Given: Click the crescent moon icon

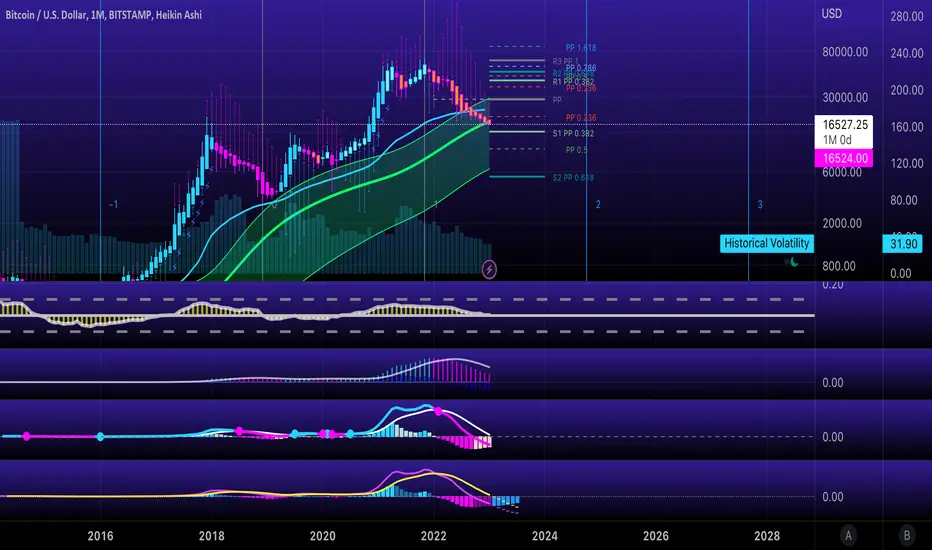Looking at the screenshot, I should [794, 262].
